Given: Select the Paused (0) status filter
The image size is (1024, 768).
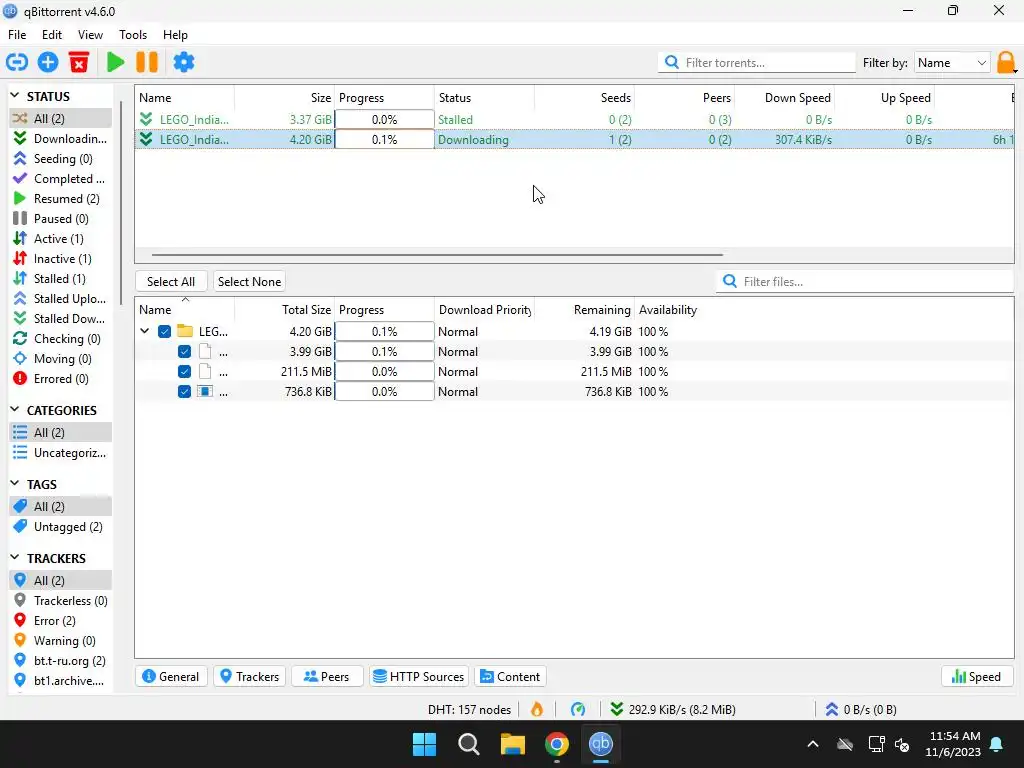Looking at the screenshot, I should click(60, 219).
